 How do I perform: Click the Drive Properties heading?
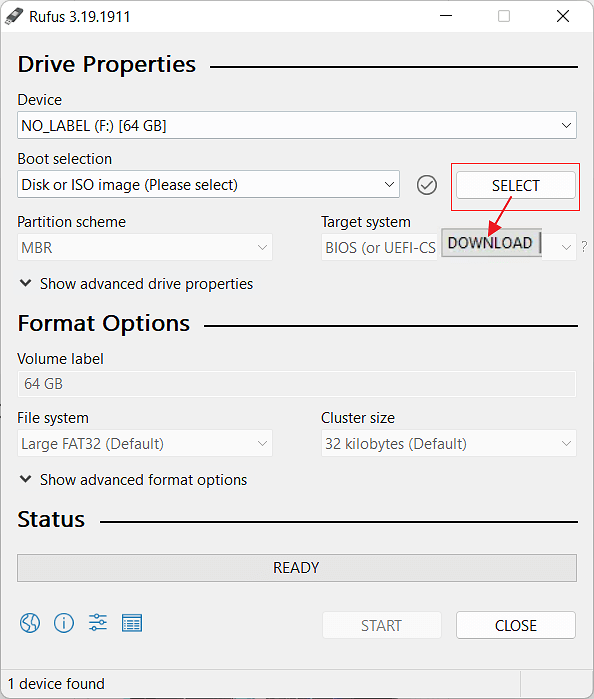coord(107,64)
